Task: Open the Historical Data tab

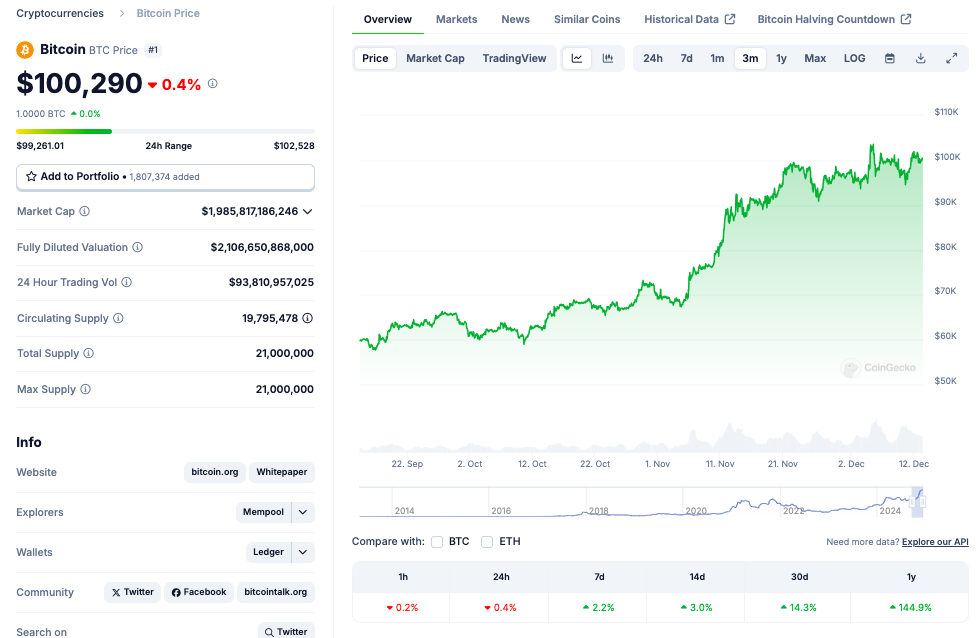Action: tap(690, 19)
